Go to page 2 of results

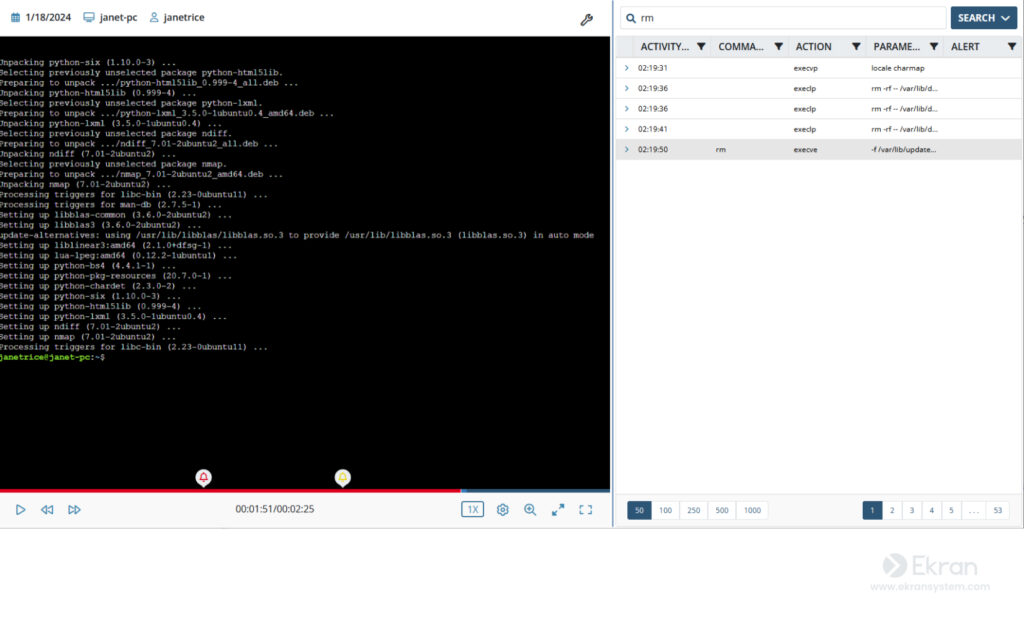pos(892,510)
